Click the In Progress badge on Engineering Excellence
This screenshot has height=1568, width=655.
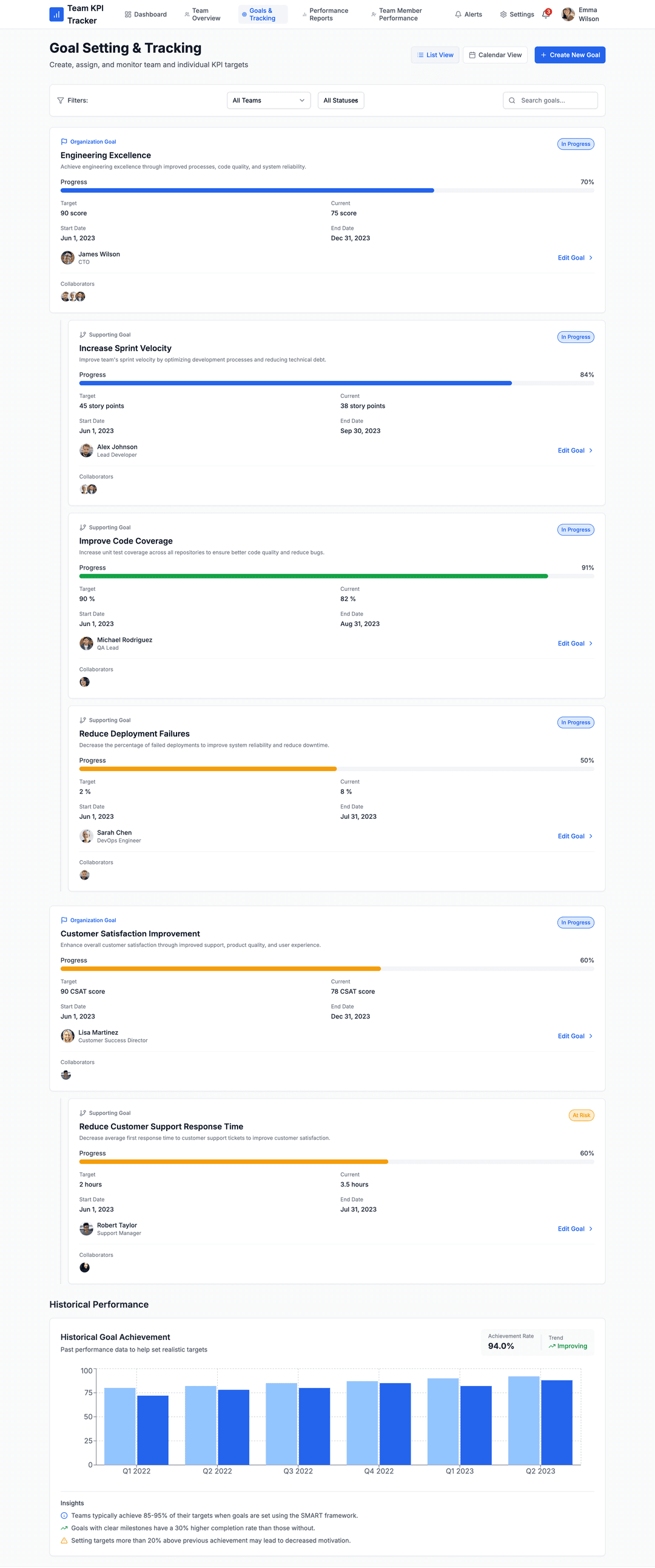coord(576,144)
